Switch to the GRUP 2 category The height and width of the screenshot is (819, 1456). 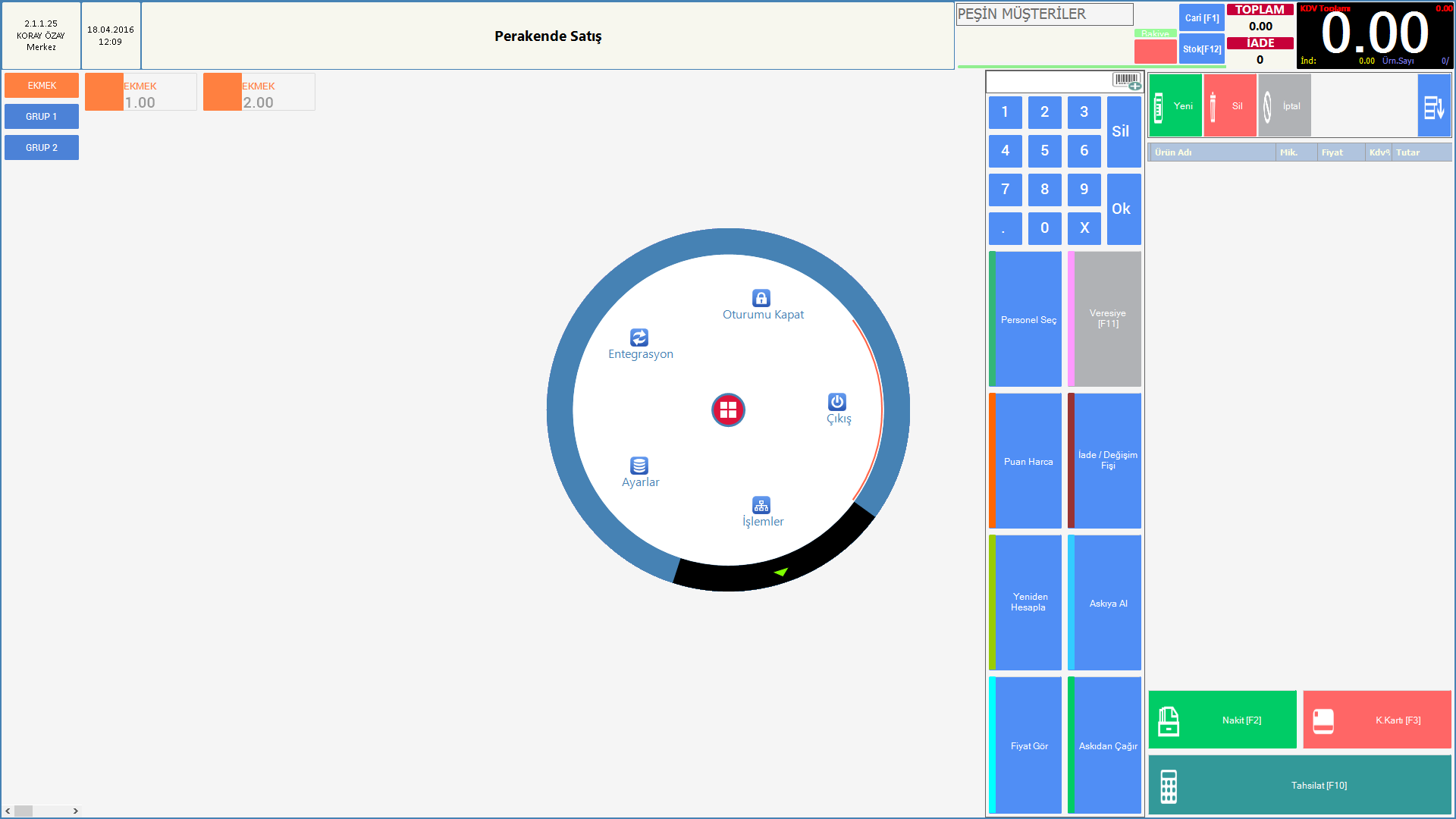[42, 148]
